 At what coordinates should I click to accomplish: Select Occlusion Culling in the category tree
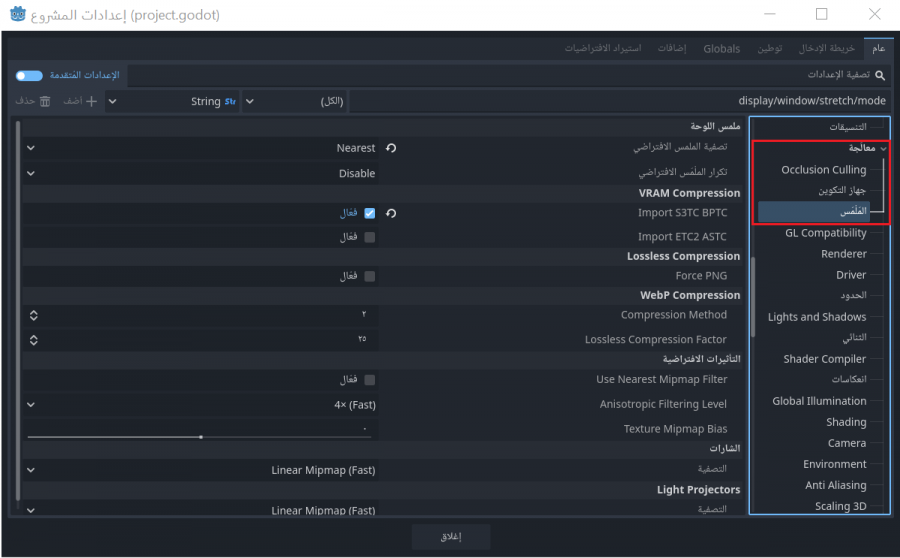823,170
